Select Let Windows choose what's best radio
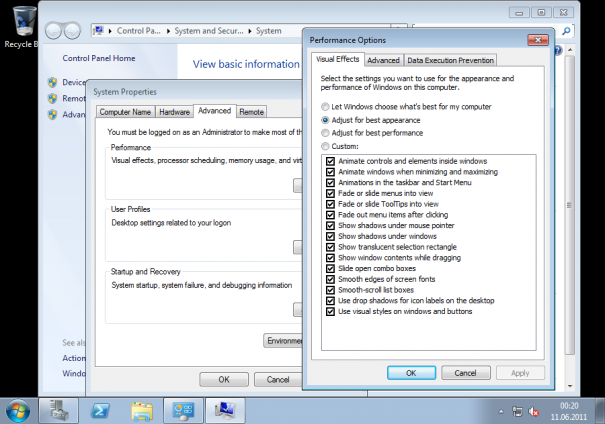This screenshot has height=424, width=605. point(325,106)
